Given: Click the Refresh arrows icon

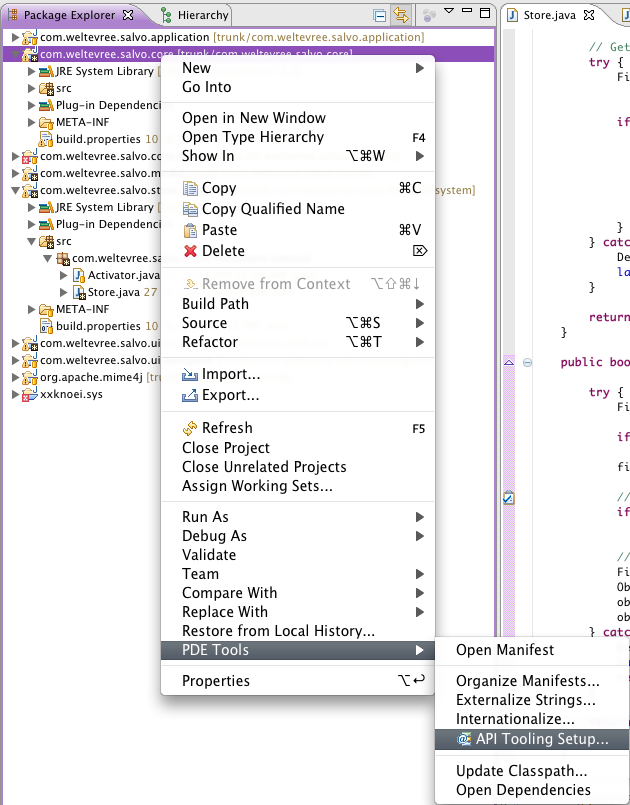Looking at the screenshot, I should tap(190, 428).
